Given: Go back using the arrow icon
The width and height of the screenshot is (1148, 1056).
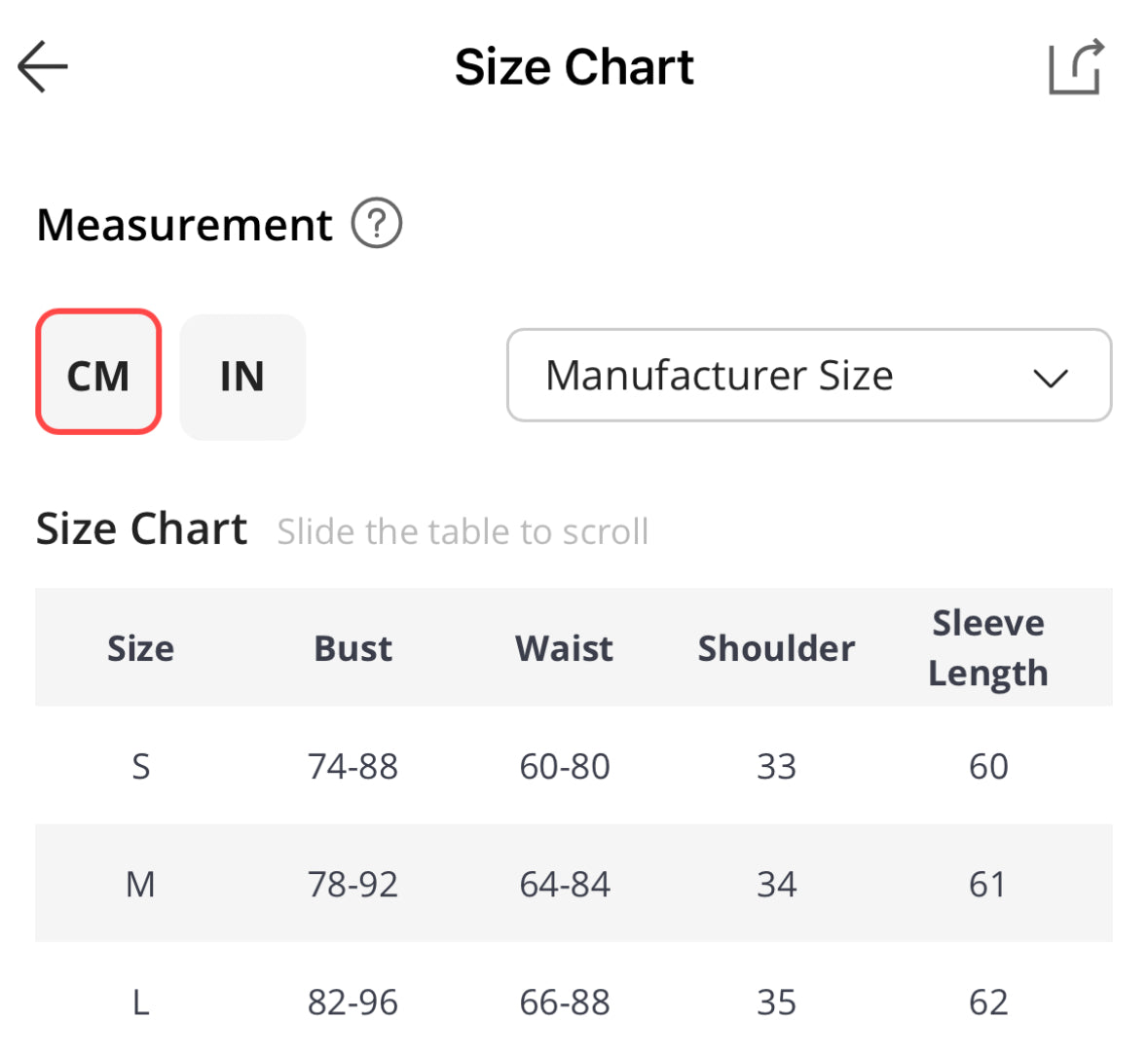Looking at the screenshot, I should (43, 67).
